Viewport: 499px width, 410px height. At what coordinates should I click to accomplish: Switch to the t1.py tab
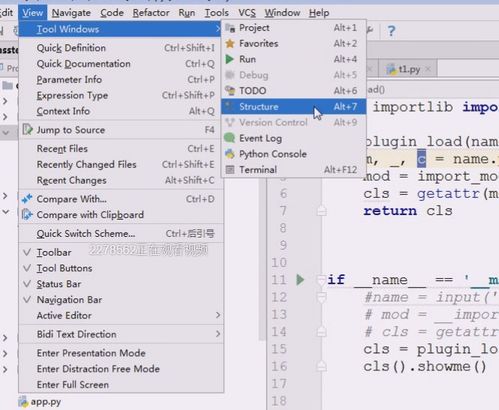pos(408,69)
